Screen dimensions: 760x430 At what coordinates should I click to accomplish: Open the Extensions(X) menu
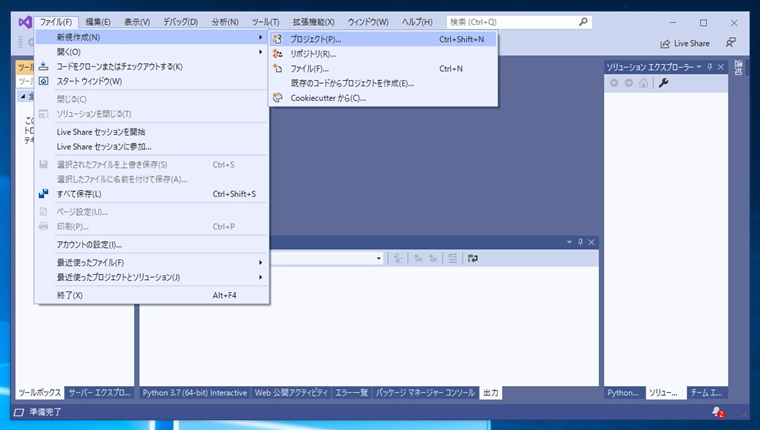click(x=313, y=22)
